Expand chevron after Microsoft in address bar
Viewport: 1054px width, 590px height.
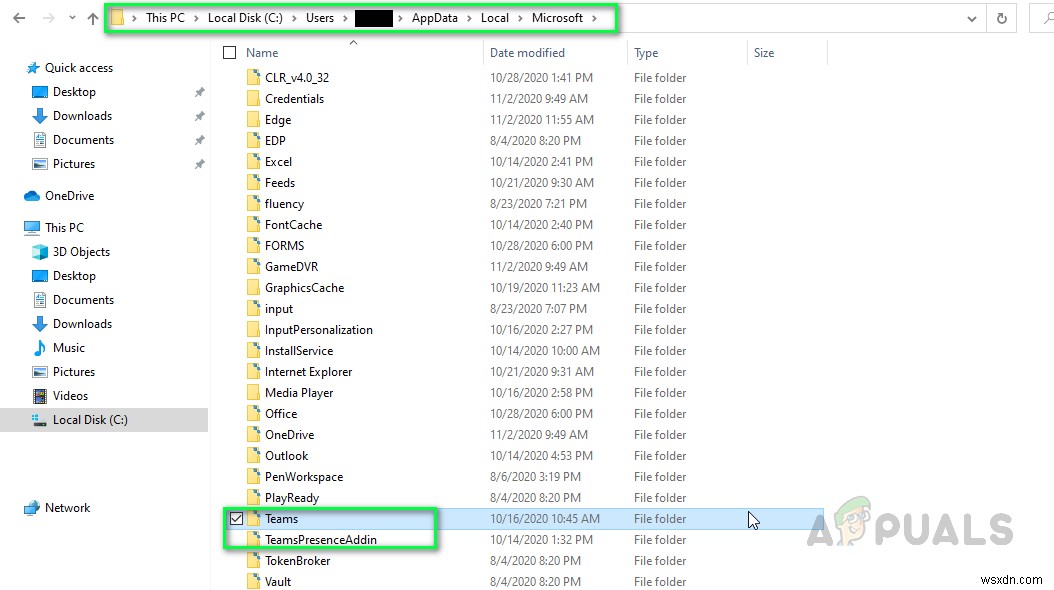click(x=594, y=18)
